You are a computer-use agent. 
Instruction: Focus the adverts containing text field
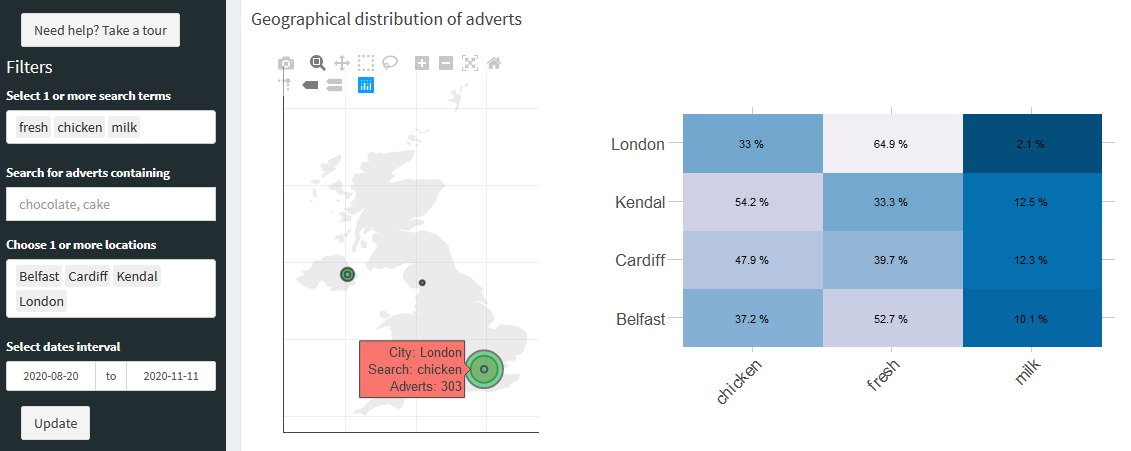click(x=111, y=204)
